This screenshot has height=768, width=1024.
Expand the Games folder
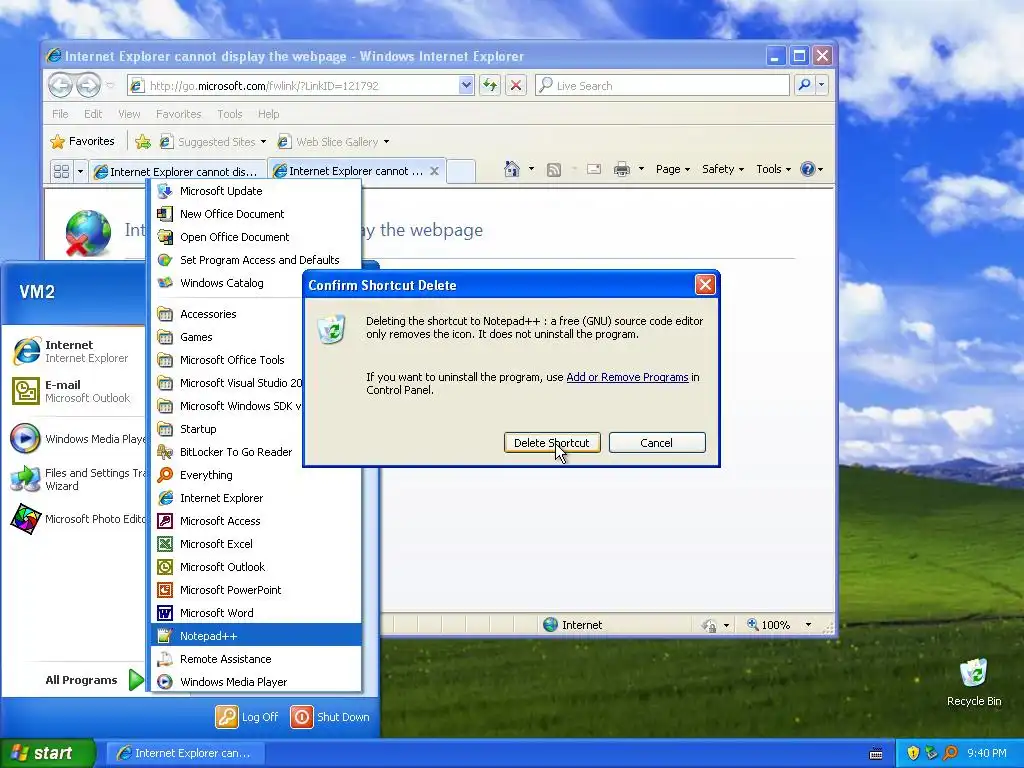coord(227,337)
